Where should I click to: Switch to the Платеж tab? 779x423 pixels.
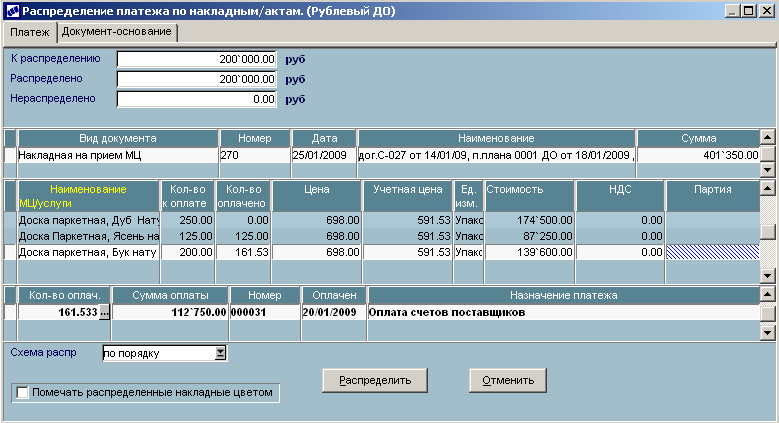[29, 32]
